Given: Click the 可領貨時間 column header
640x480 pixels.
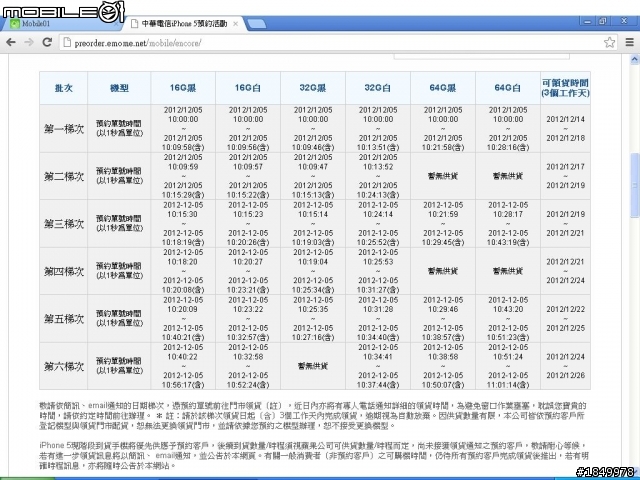Looking at the screenshot, I should (565, 88).
